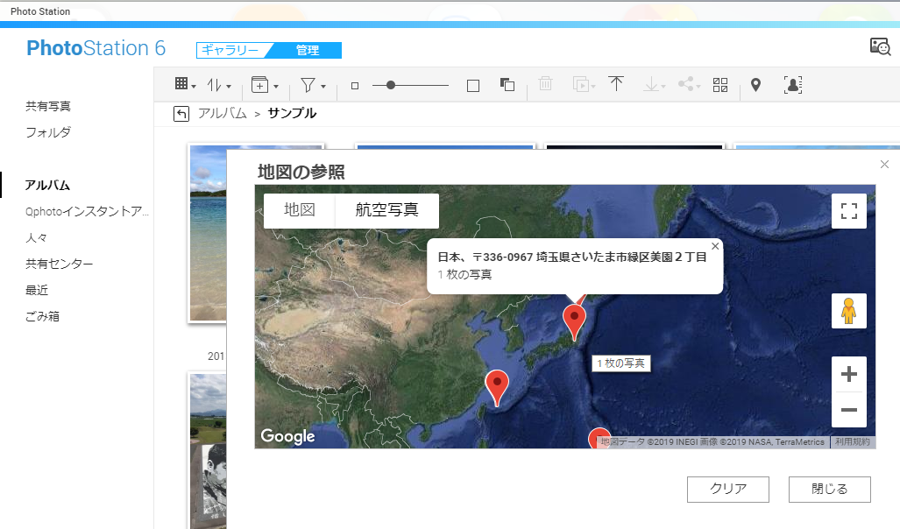Close the address info popup on map

pyautogui.click(x=714, y=246)
